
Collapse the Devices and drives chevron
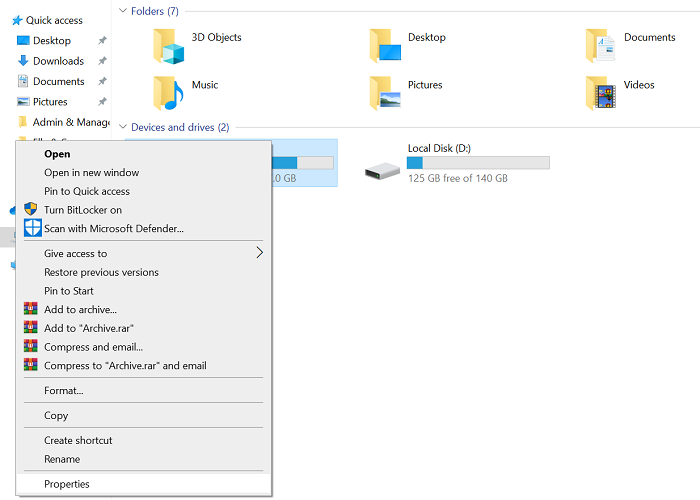click(123, 127)
